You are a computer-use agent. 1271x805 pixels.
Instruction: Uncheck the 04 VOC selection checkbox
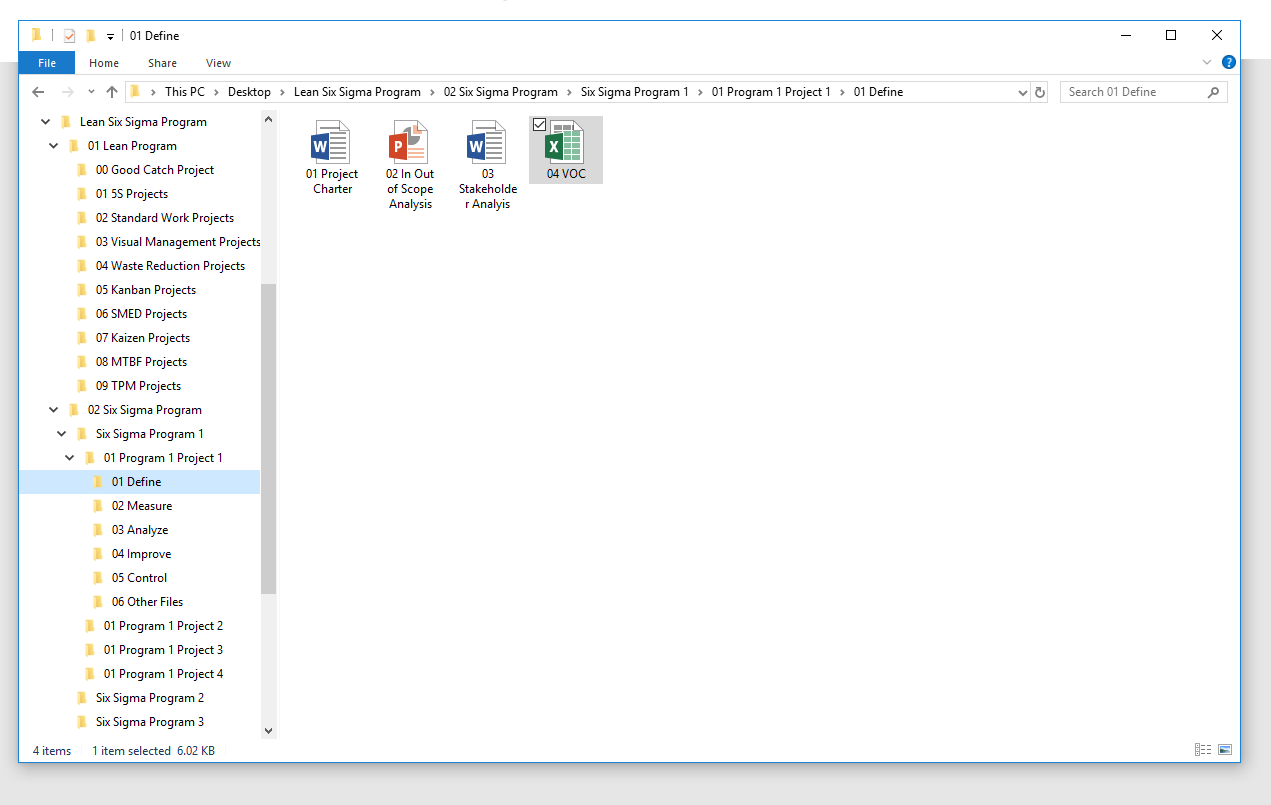(540, 125)
